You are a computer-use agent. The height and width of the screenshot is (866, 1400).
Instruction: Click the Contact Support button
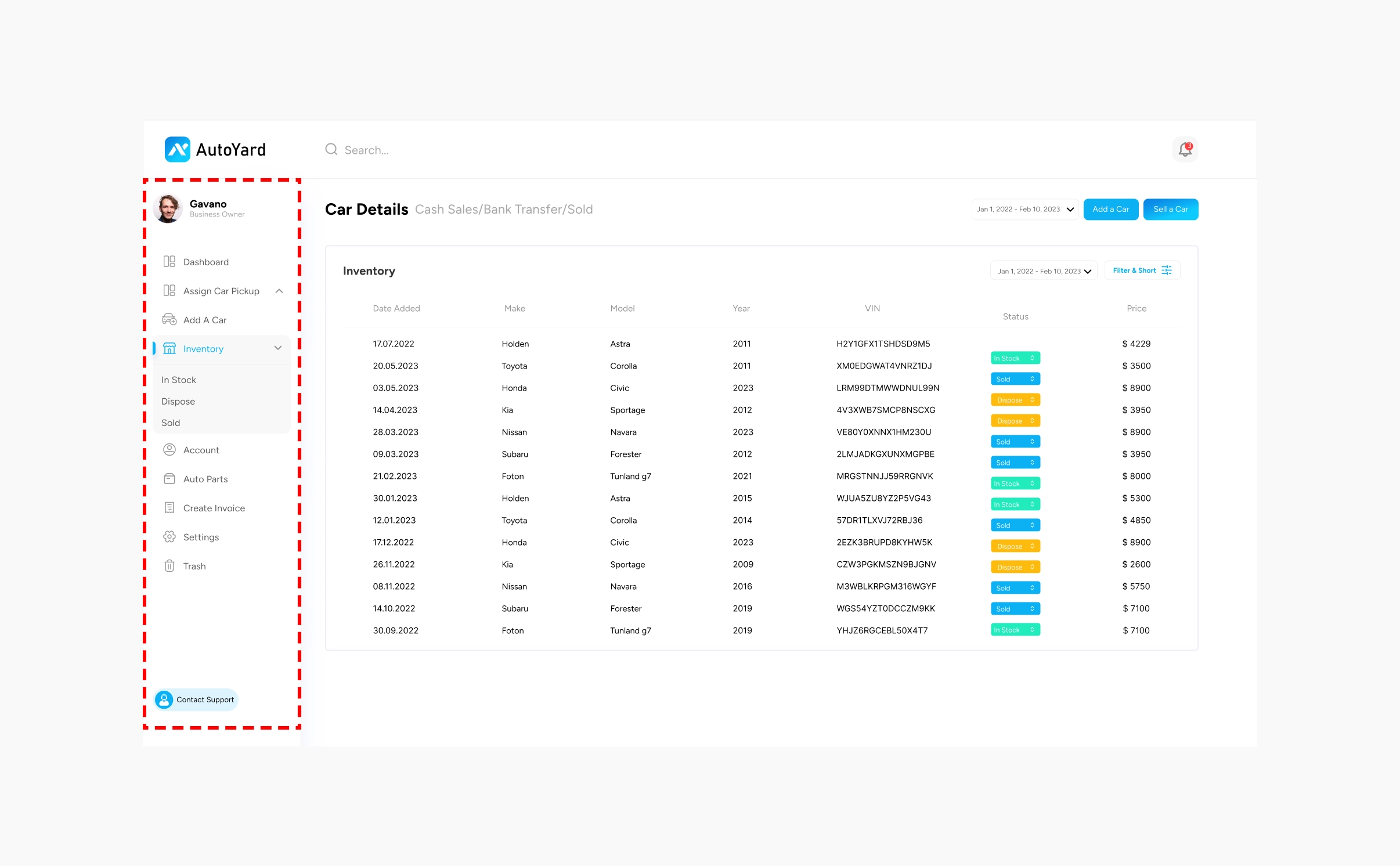point(196,699)
